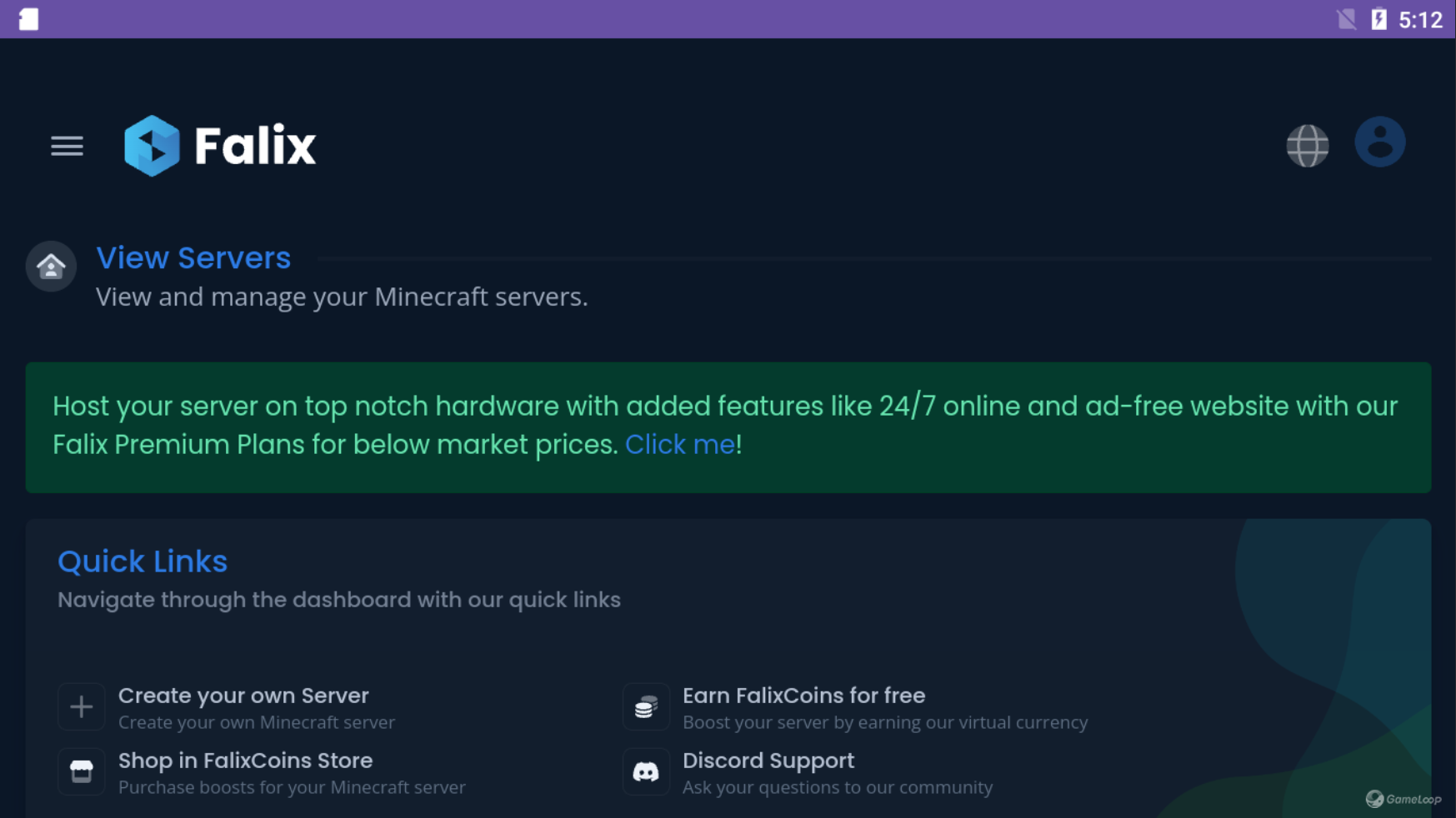Click 'Ask your questions to our community' text
The width and height of the screenshot is (1456, 818).
tap(838, 787)
